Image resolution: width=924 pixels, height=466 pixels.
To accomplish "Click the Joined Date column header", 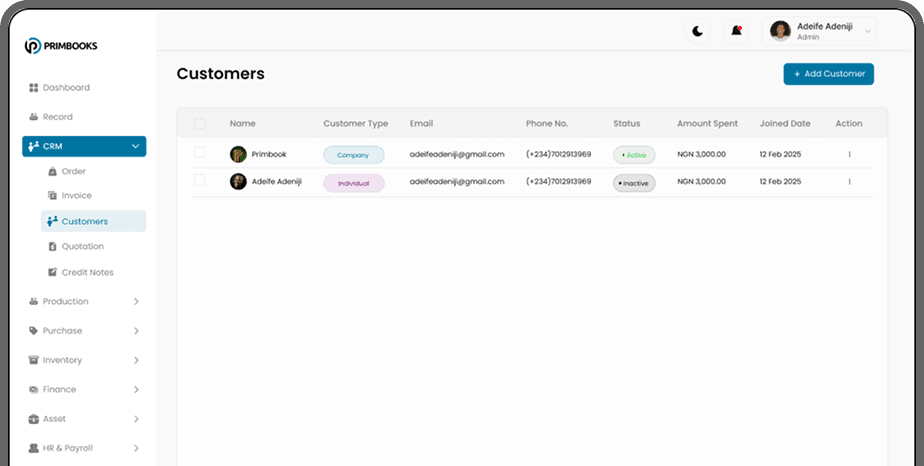I will (785, 124).
